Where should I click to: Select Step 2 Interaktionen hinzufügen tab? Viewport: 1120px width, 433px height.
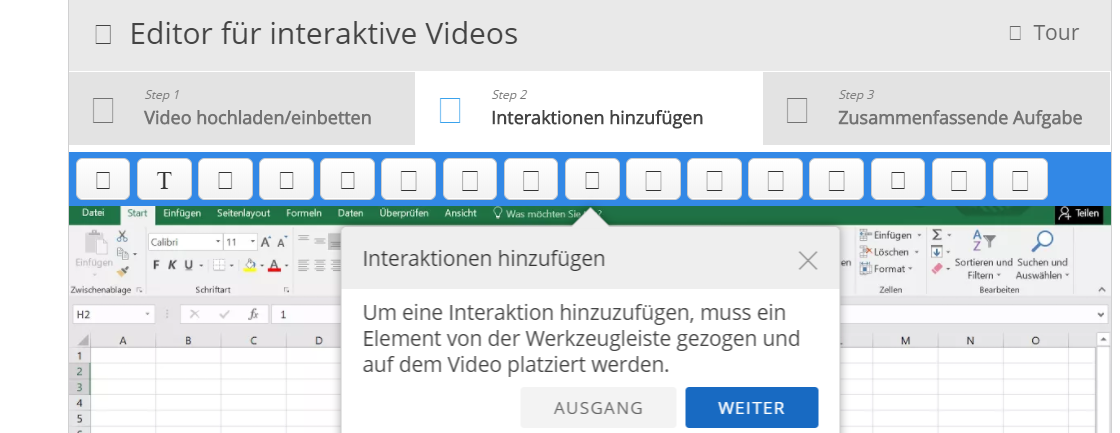tap(589, 109)
